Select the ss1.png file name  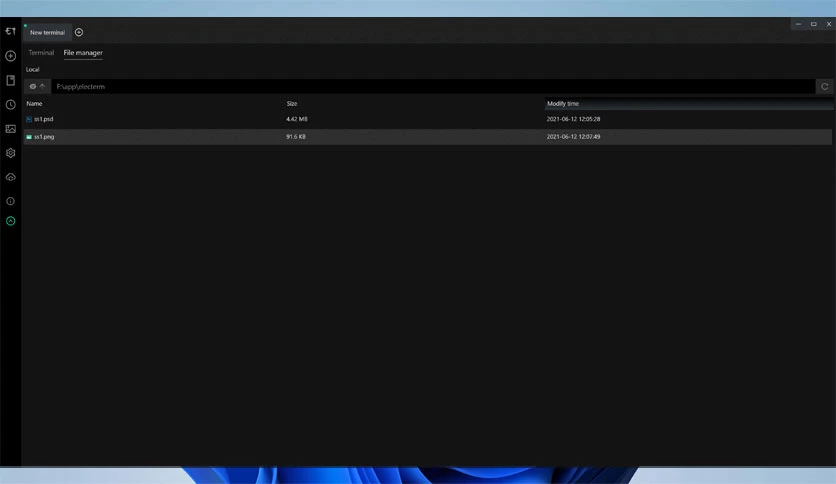click(x=44, y=136)
